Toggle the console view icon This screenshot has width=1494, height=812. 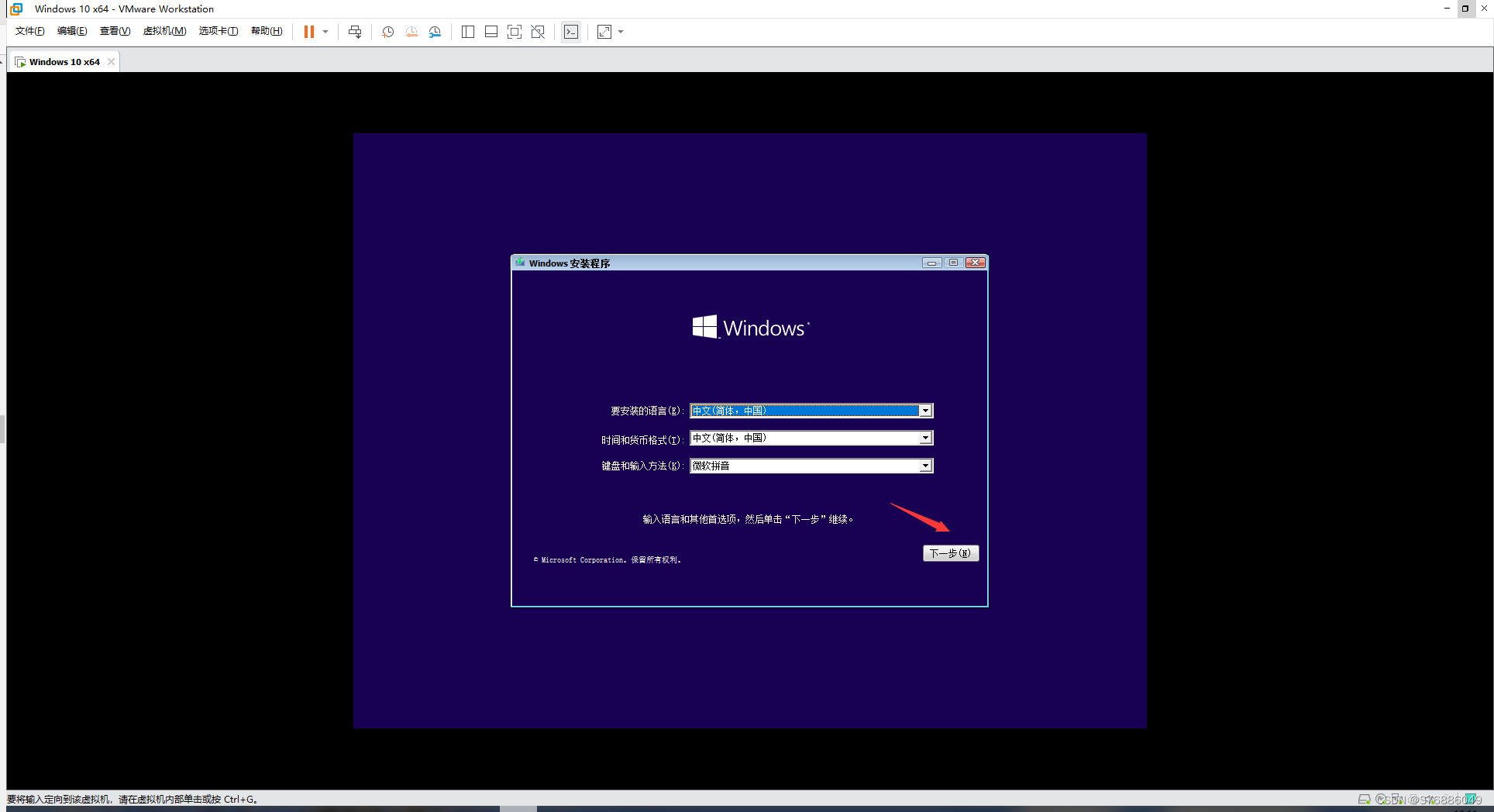coord(571,32)
